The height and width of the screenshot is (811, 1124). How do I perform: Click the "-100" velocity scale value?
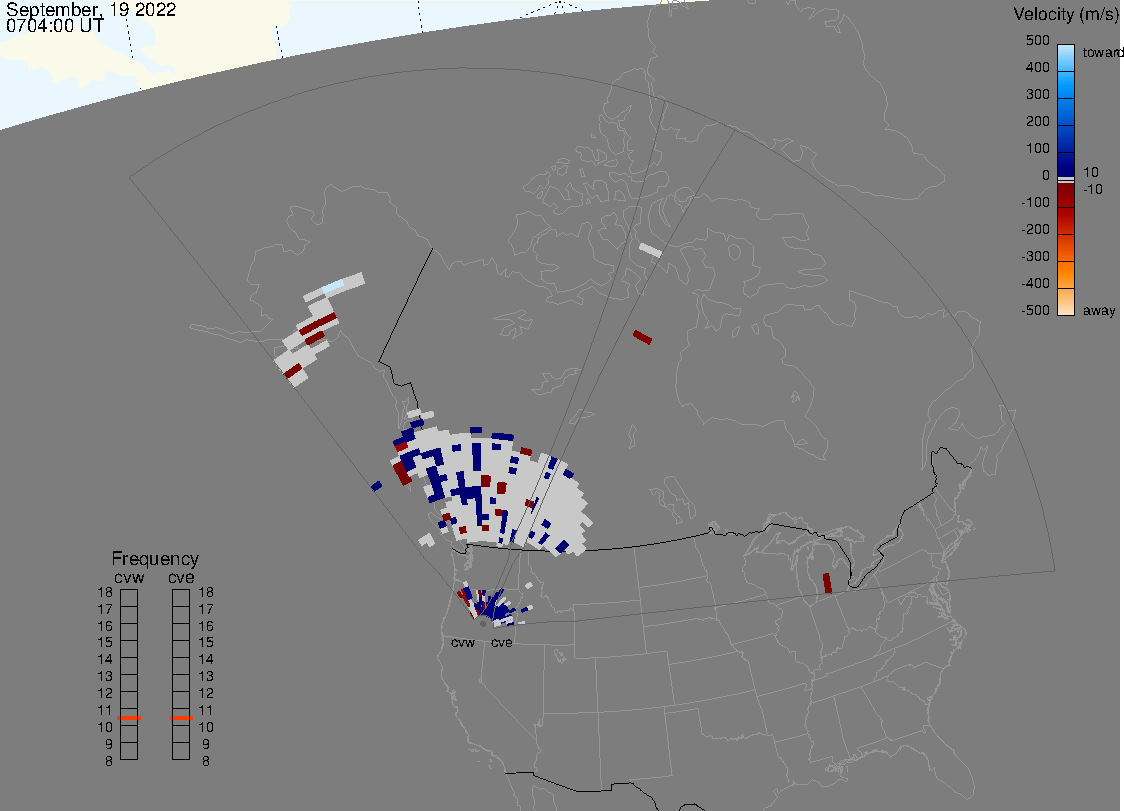click(1035, 202)
